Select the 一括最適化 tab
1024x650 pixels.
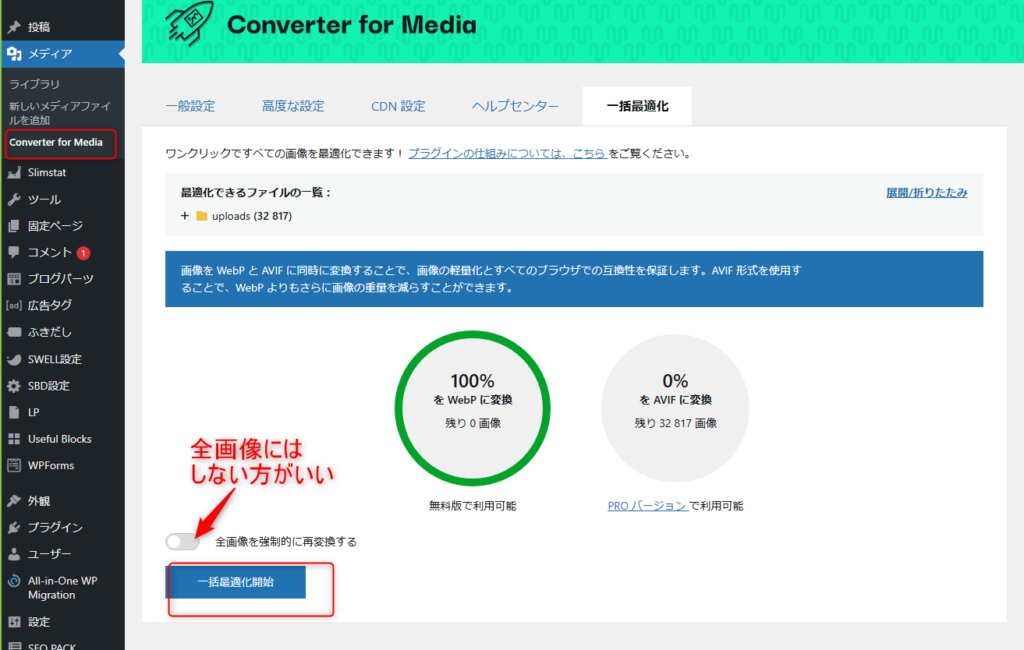637,106
